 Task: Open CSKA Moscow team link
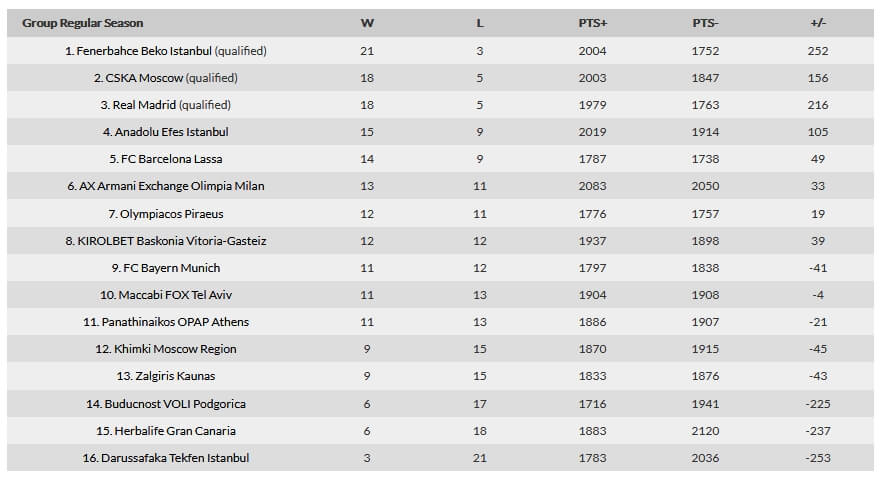point(144,77)
